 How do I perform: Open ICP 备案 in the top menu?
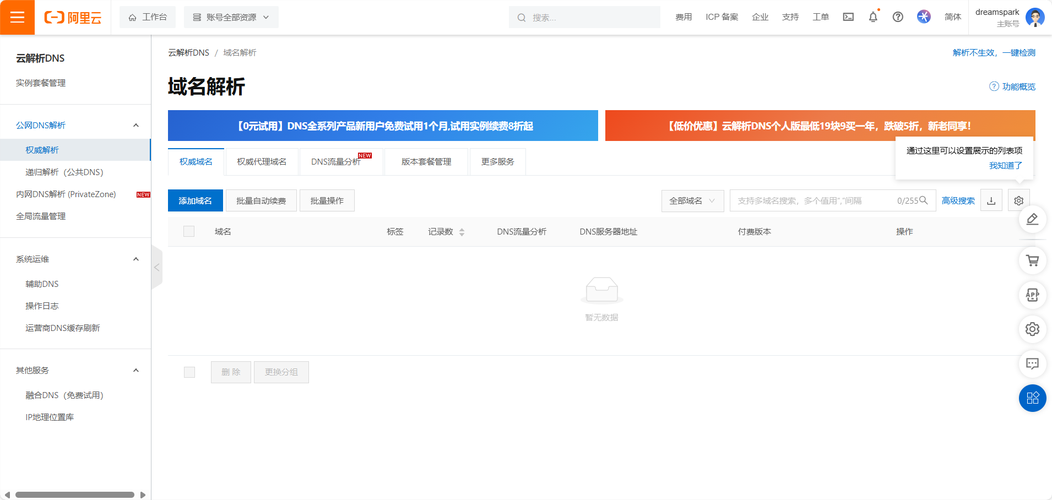[x=722, y=17]
